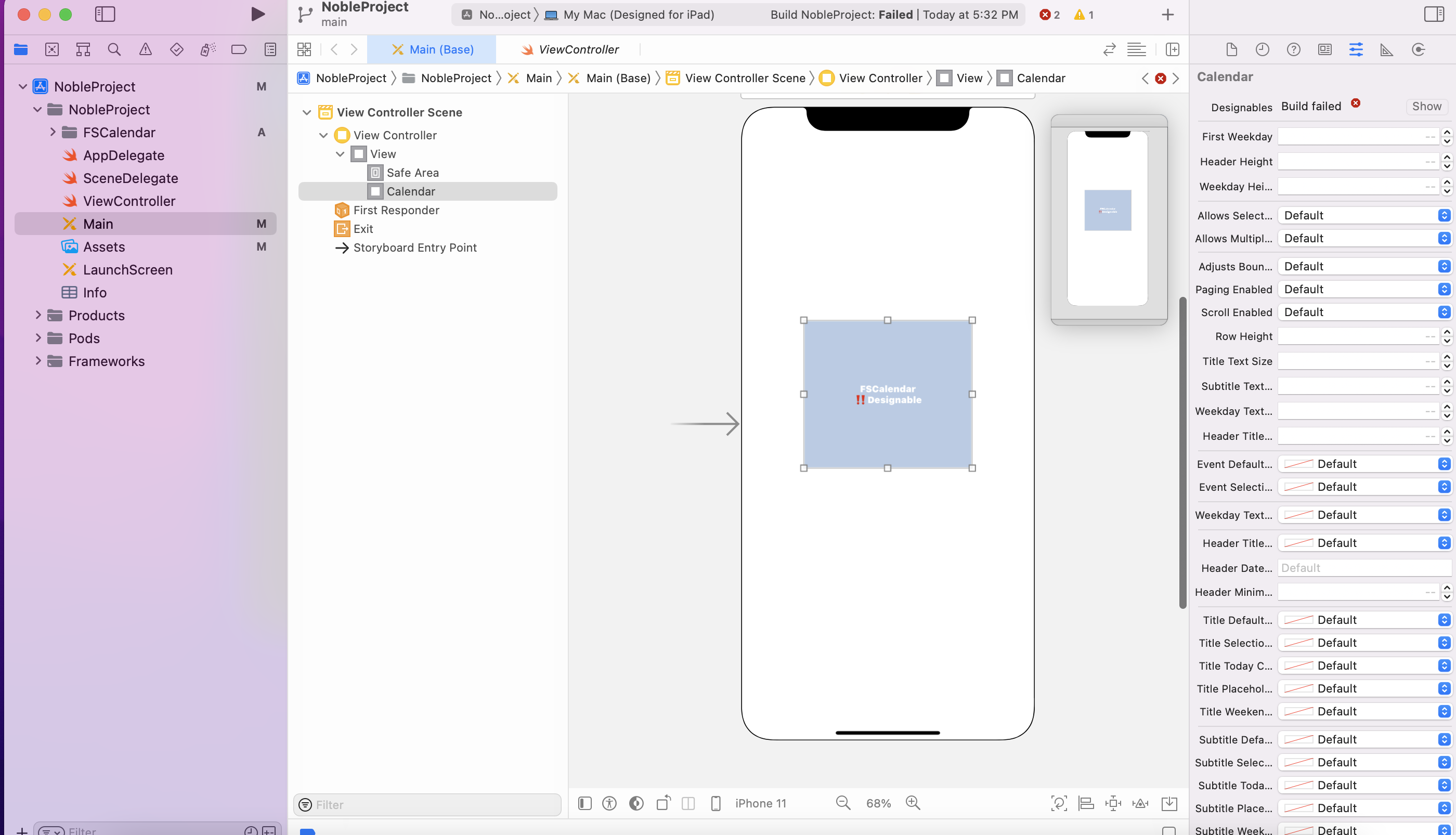Expand the FSCalendar folder
The height and width of the screenshot is (835, 1456).
click(53, 133)
